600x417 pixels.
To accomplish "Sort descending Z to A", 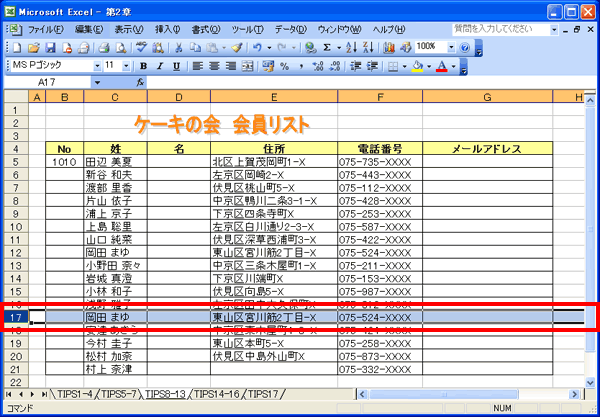I will 368,47.
